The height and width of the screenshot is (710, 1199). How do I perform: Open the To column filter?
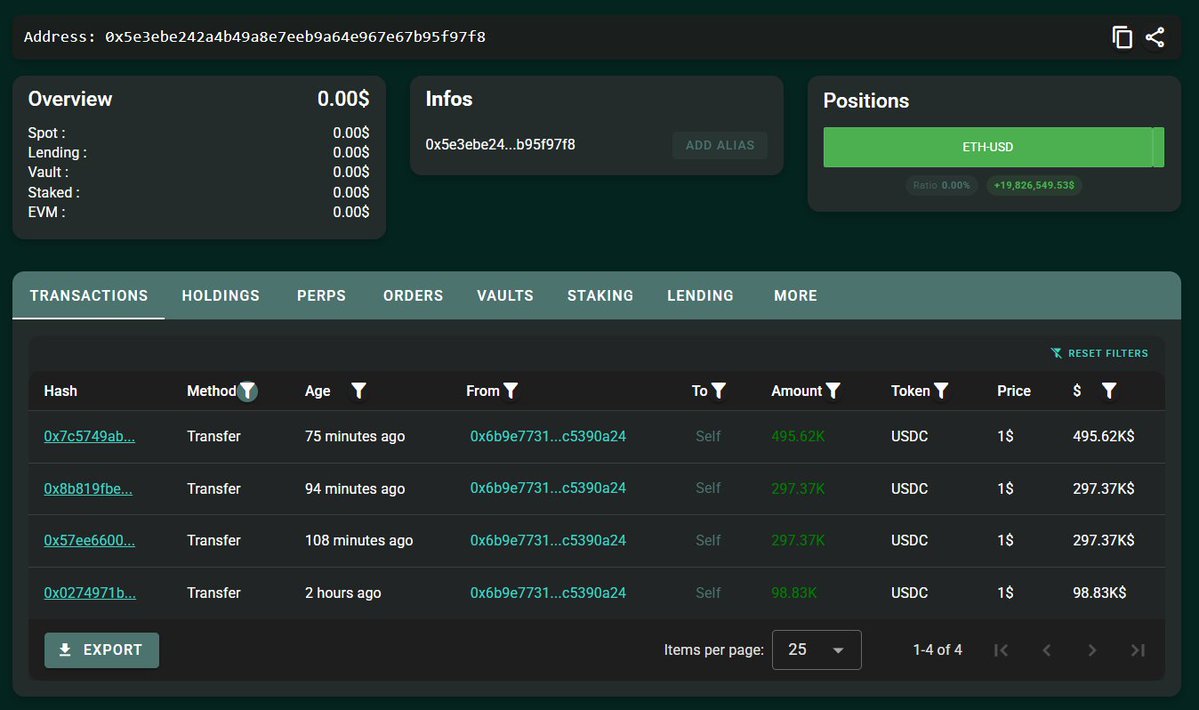(x=718, y=391)
